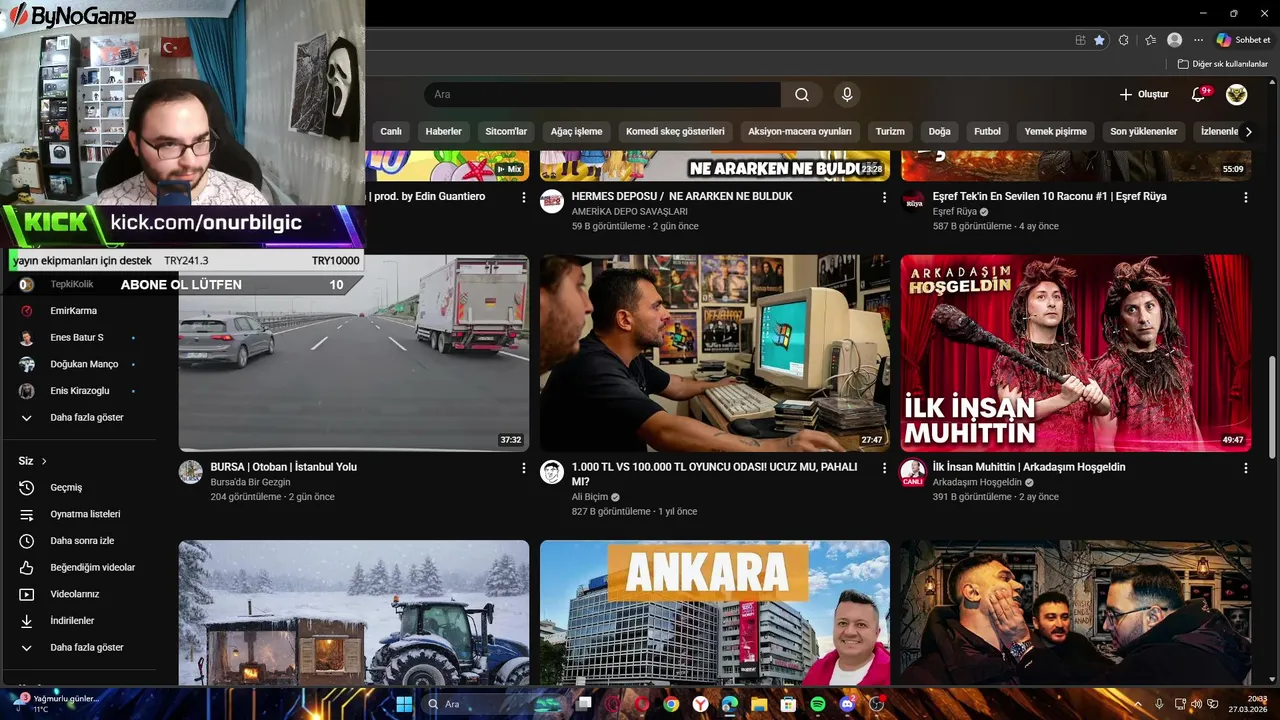The width and height of the screenshot is (1280, 720).
Task: Open the Enis Kirazoglu subscription
Action: [x=78, y=391]
